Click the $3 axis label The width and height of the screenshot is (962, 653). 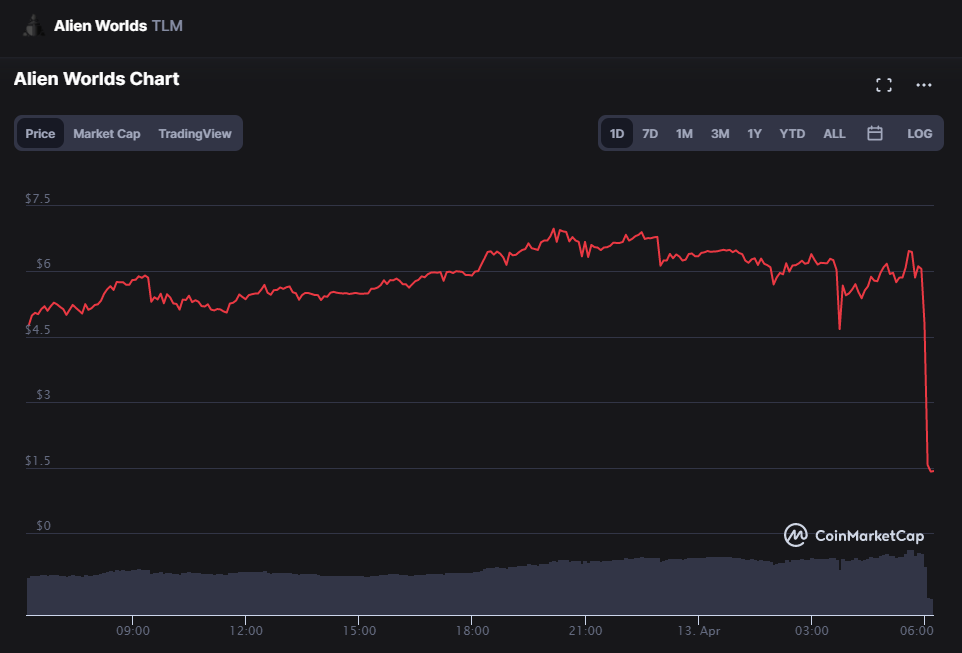click(43, 395)
